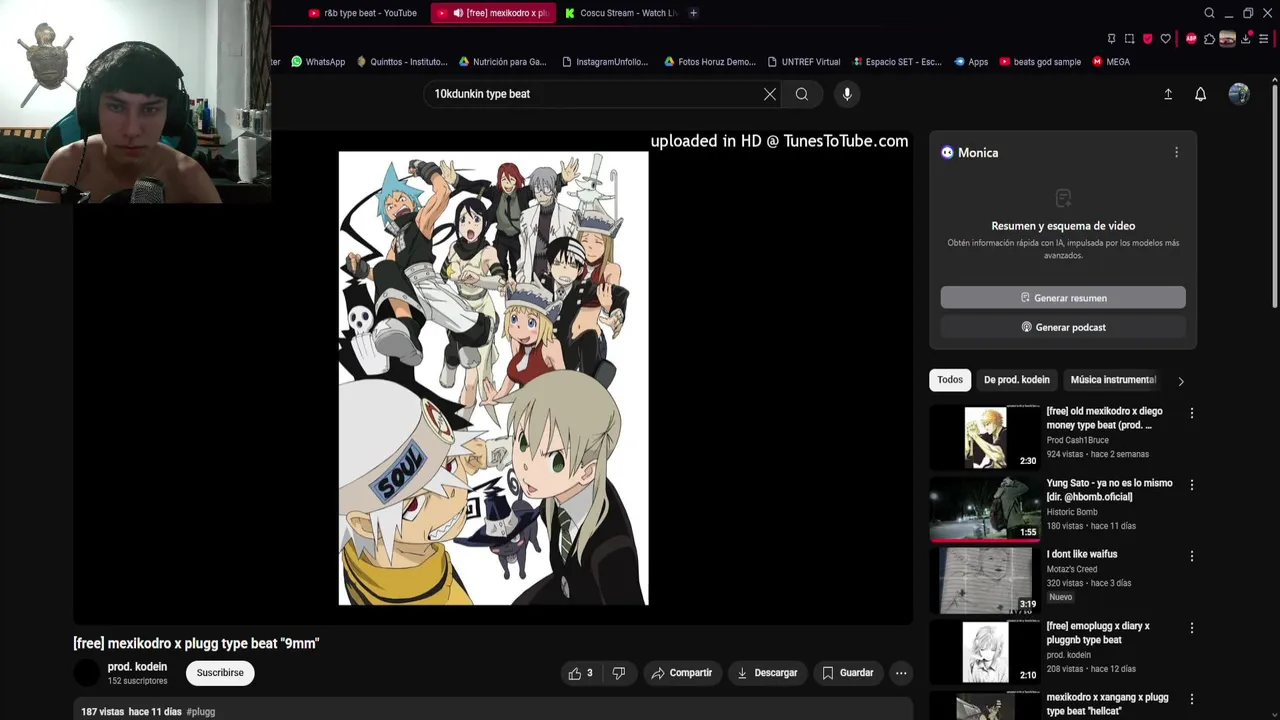Open the MEGA bookmark
This screenshot has height=720, width=1280.
1111,62
